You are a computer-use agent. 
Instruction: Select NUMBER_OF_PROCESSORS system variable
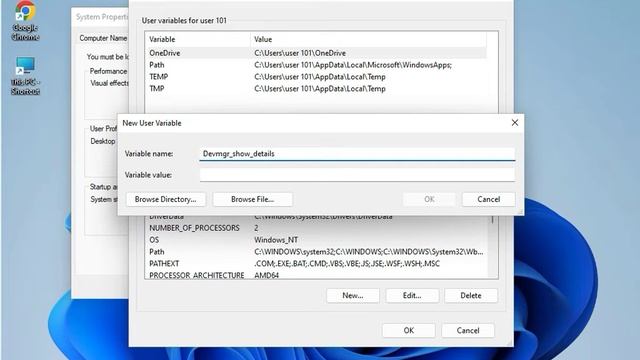pyautogui.click(x=316, y=228)
